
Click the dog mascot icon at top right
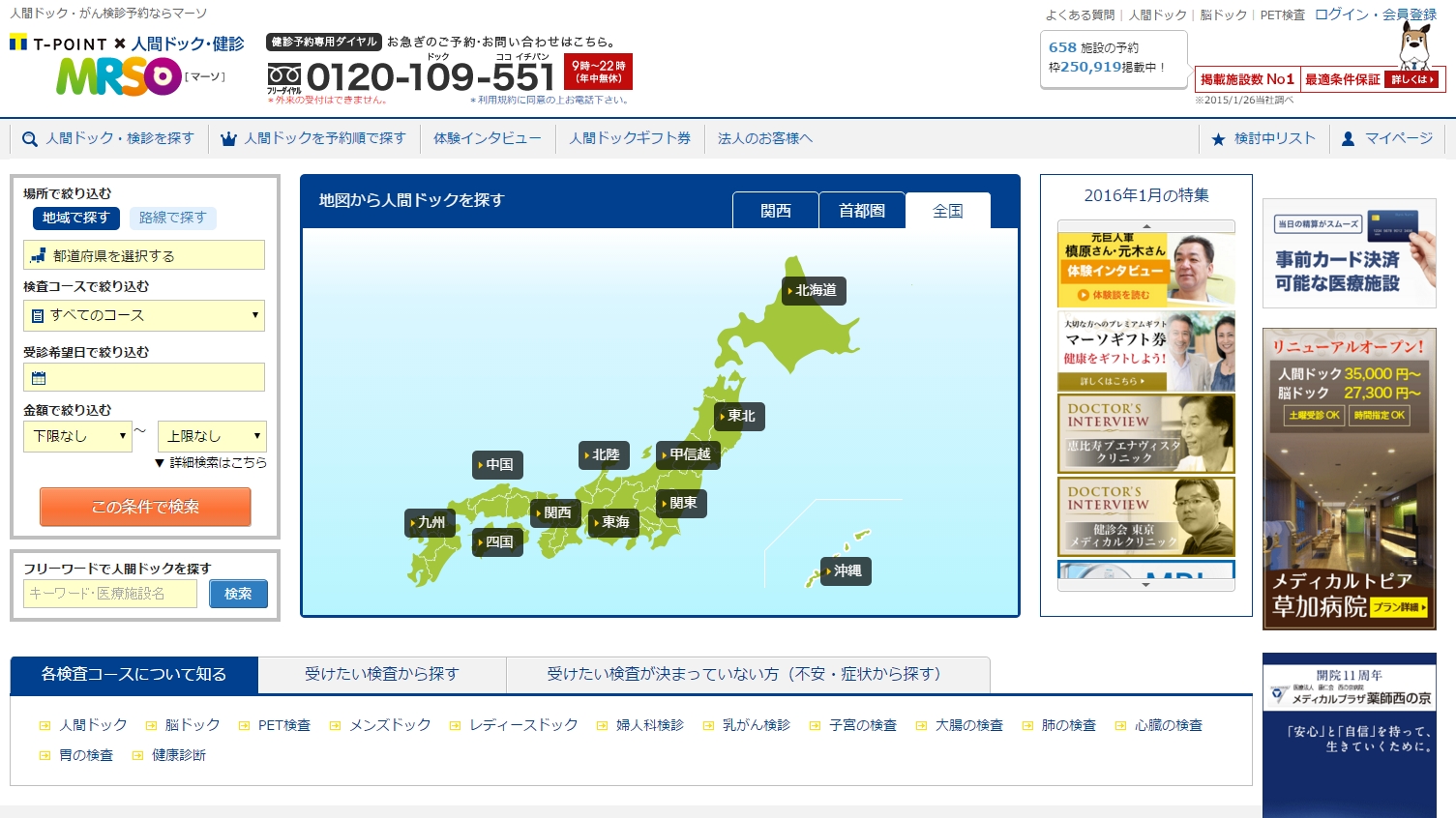(1414, 44)
